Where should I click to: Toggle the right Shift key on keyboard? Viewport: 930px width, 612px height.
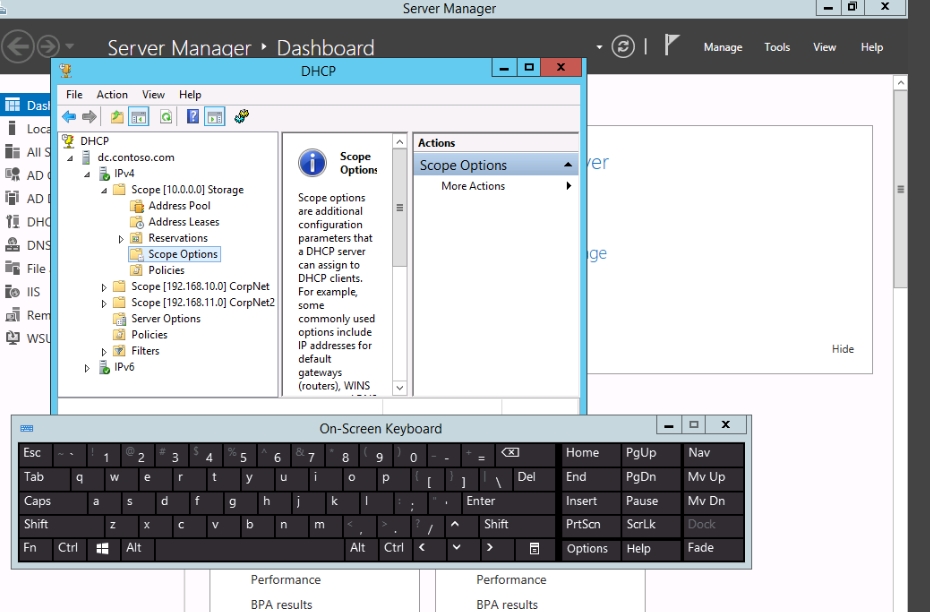(x=517, y=525)
